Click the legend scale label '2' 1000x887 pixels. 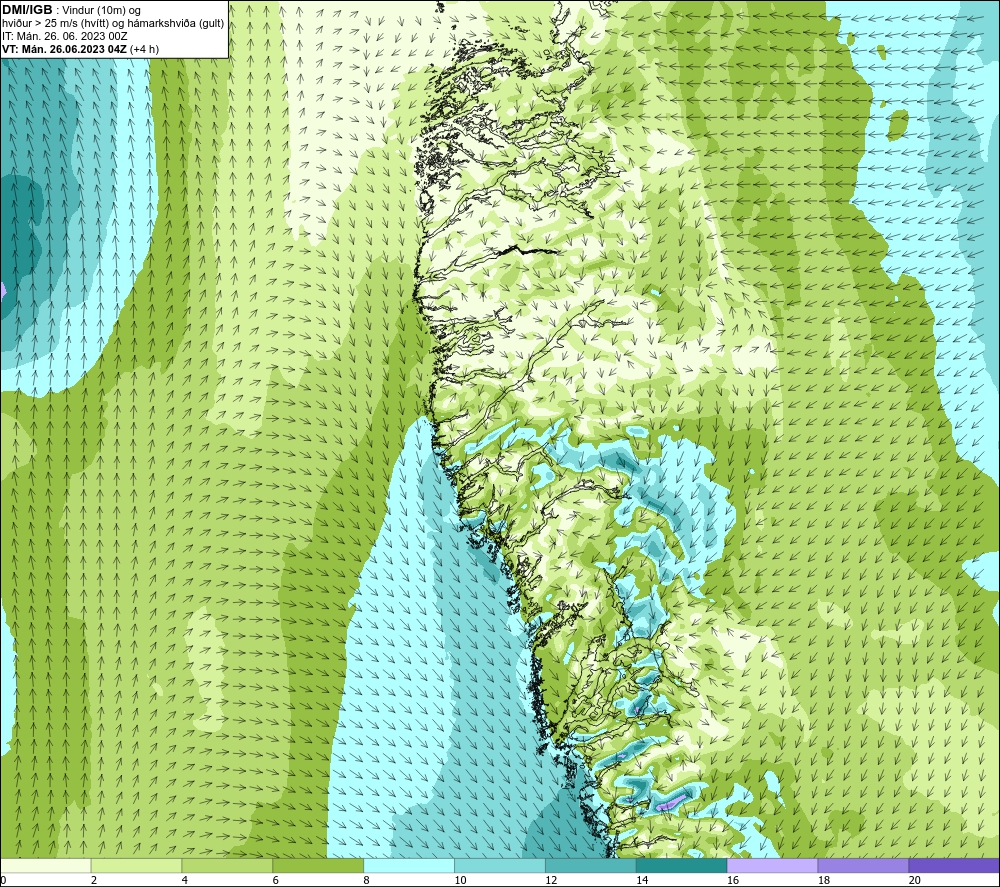pyautogui.click(x=94, y=881)
